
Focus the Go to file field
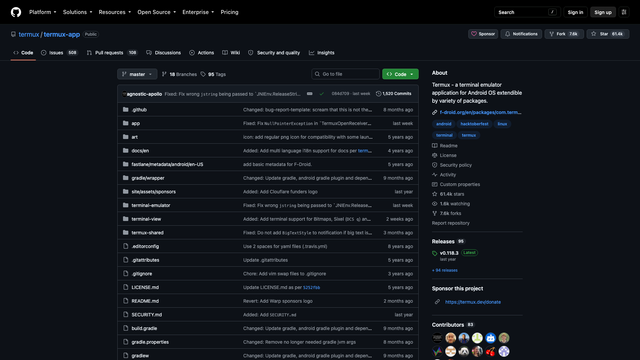345,74
